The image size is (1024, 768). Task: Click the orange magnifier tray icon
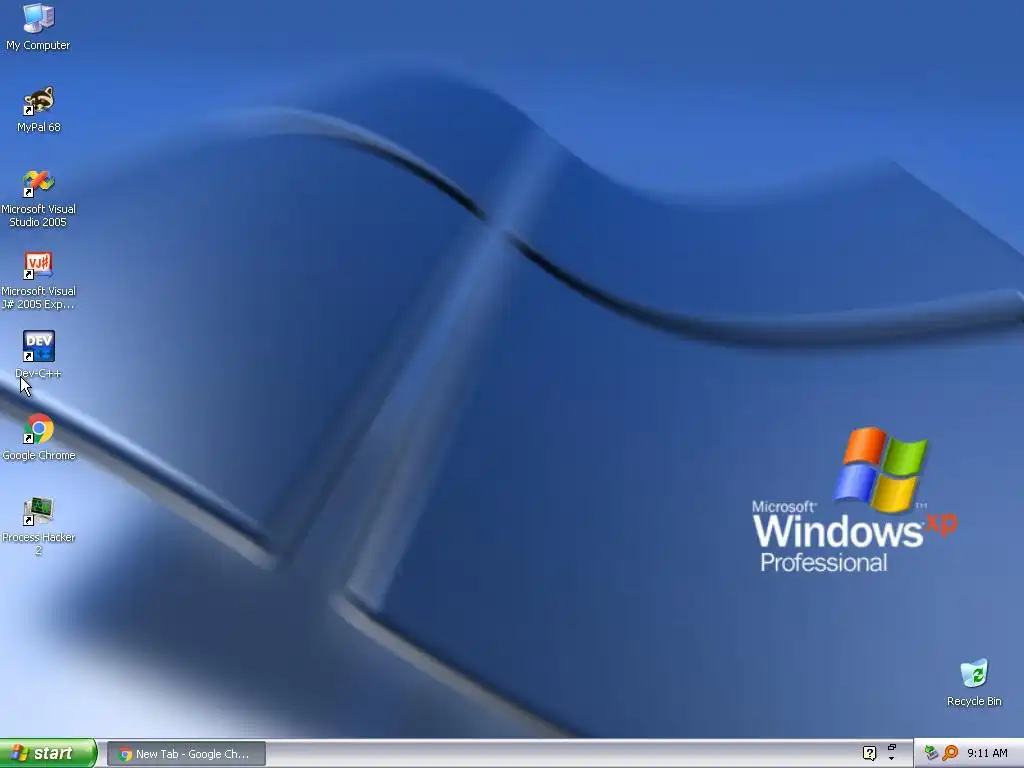pos(950,753)
